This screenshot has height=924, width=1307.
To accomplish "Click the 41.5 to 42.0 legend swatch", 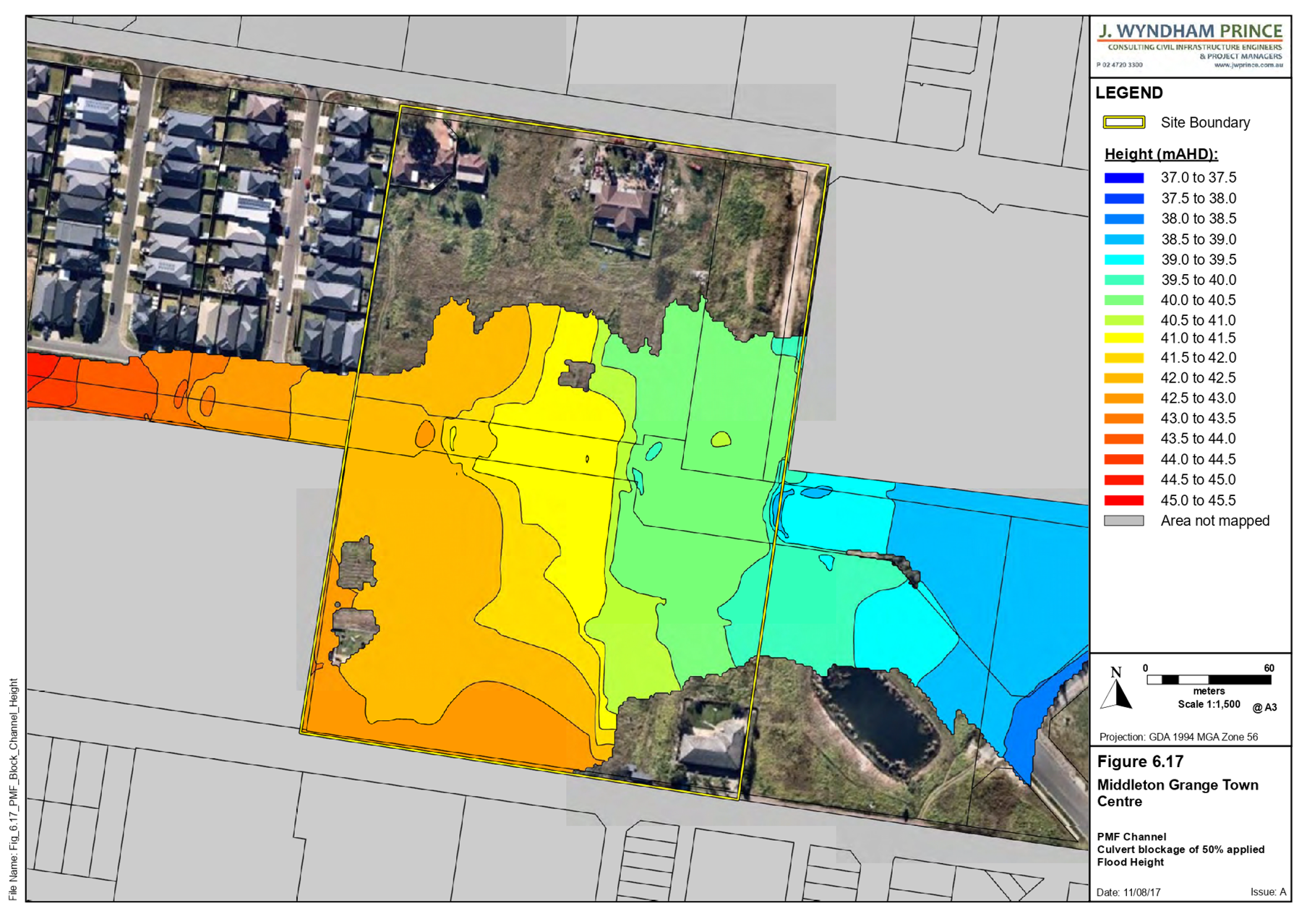I will click(1123, 358).
